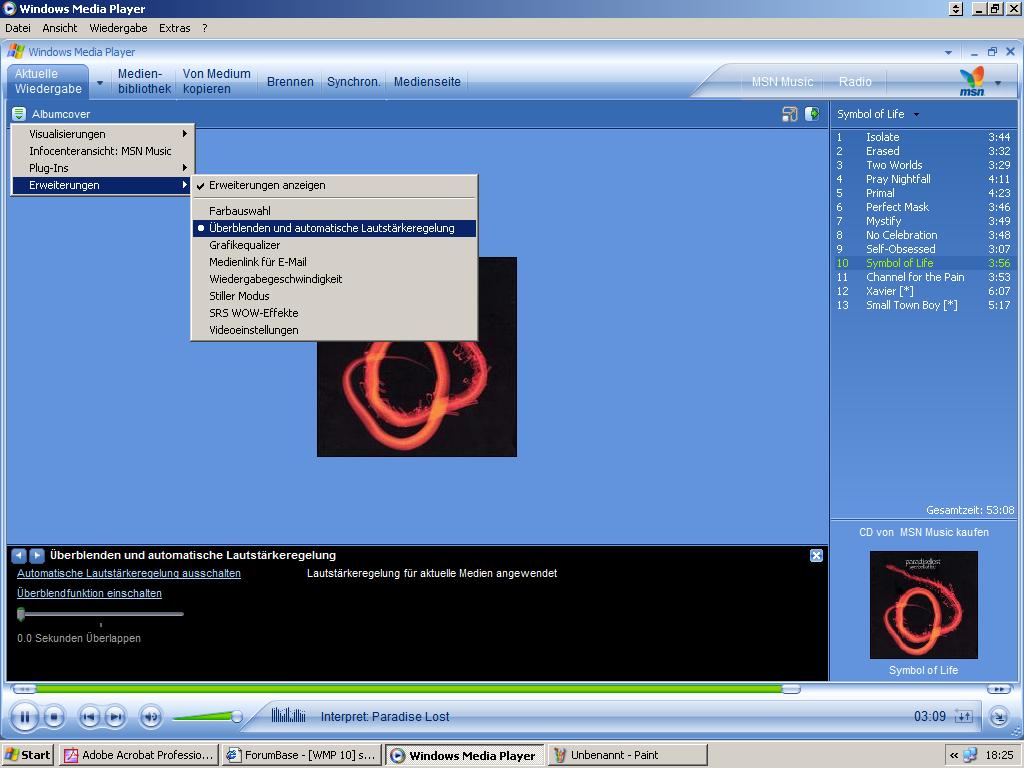This screenshot has height=768, width=1024.
Task: Switch to Synchron. tab
Action: pos(353,82)
